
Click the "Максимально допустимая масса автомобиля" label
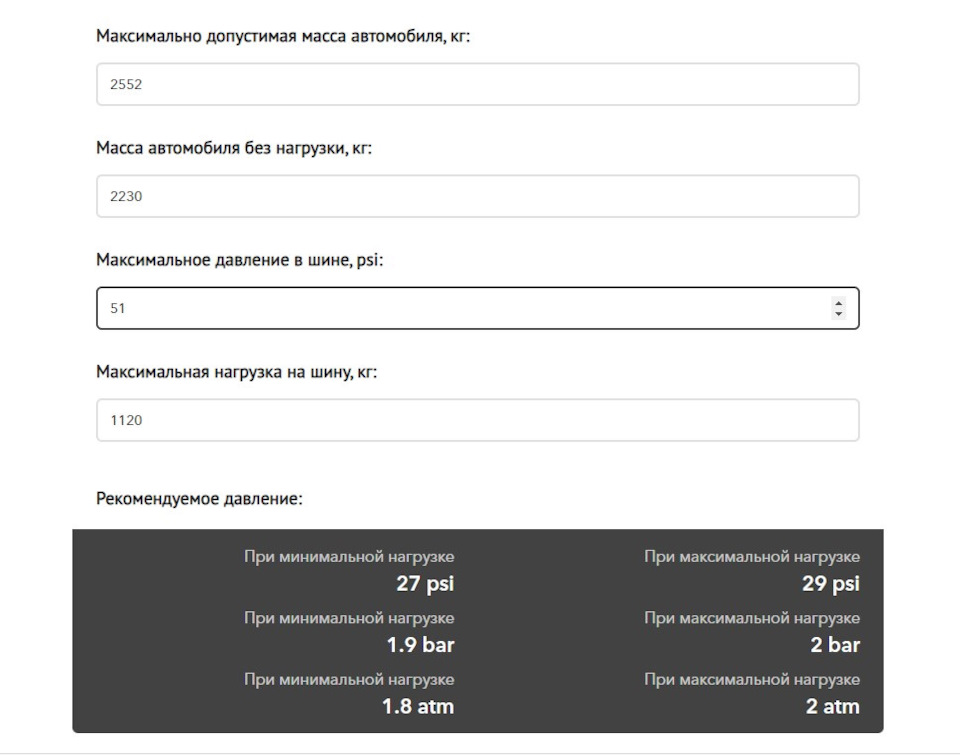pos(283,37)
